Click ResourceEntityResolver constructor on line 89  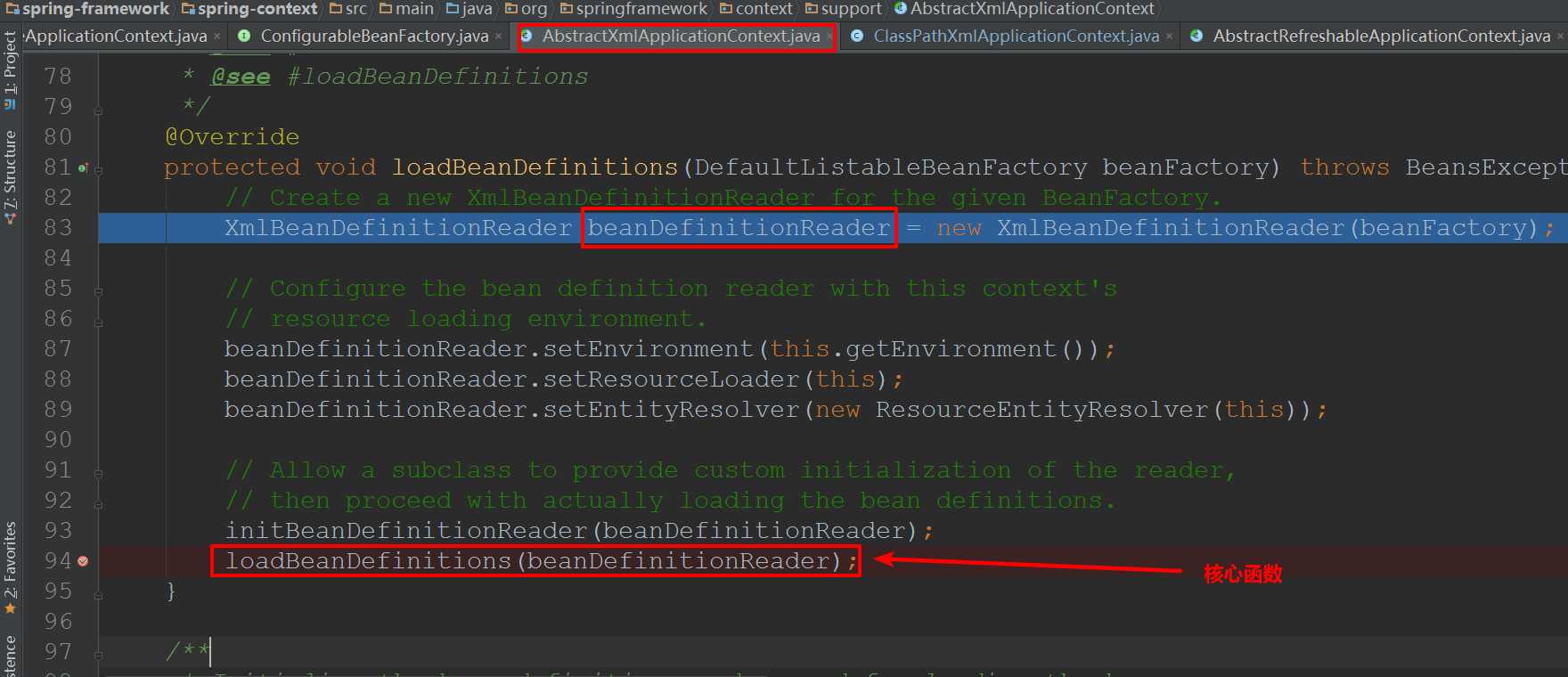pos(1042,410)
